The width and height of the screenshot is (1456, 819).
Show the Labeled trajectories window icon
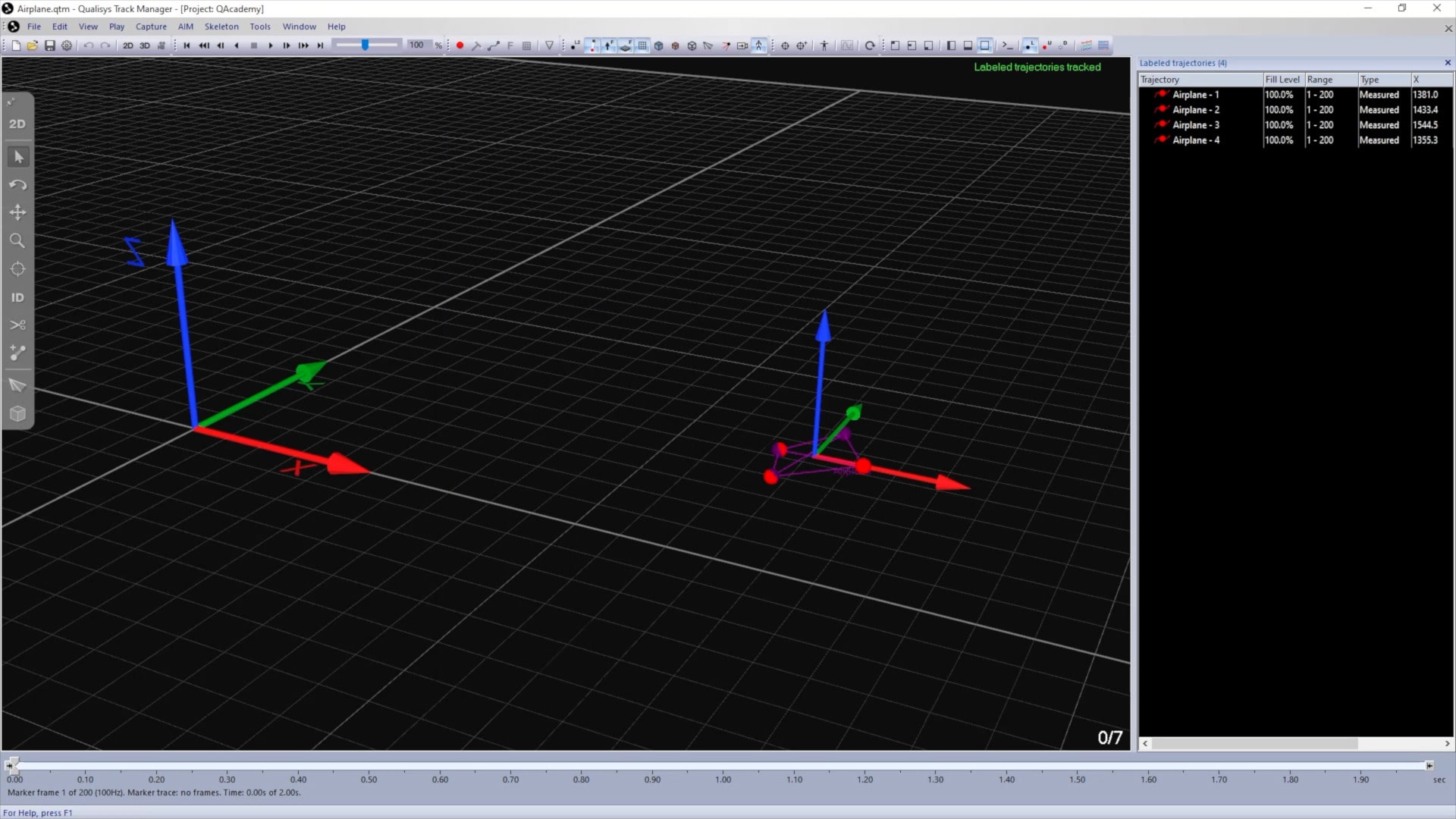1030,45
